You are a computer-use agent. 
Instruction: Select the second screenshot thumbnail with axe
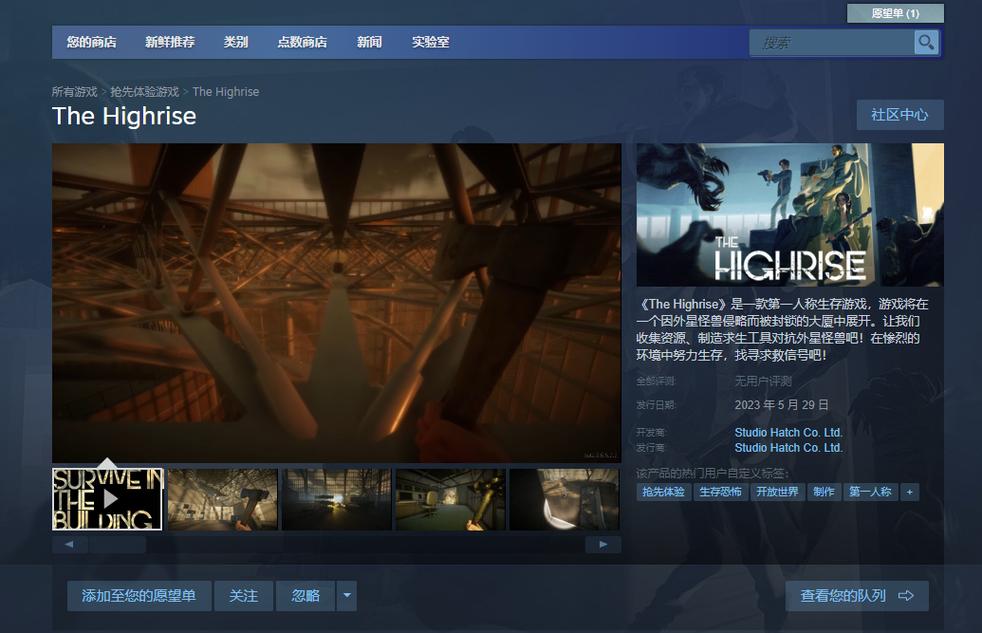coord(222,499)
